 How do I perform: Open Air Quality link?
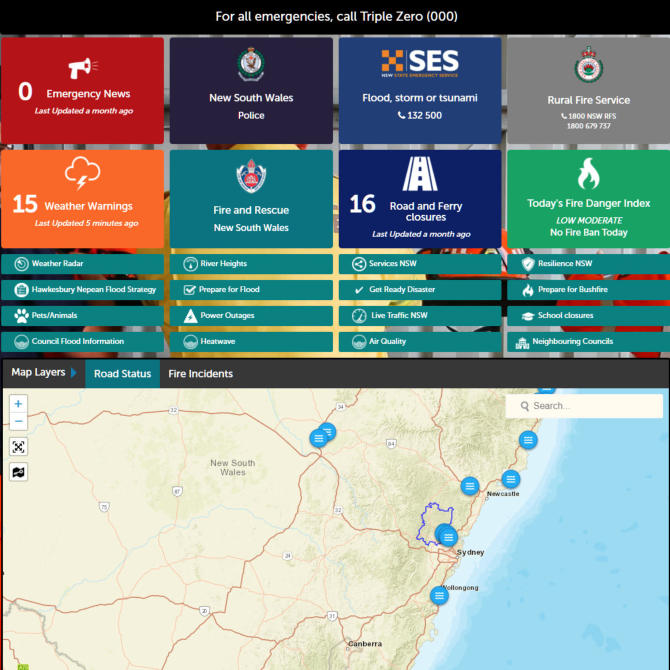tap(420, 342)
